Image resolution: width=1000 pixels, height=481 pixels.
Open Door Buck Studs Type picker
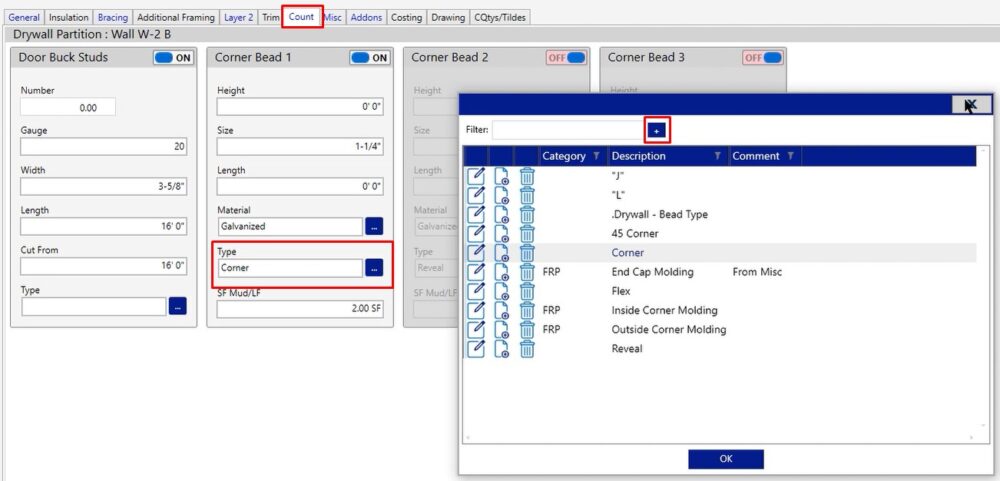pos(177,307)
